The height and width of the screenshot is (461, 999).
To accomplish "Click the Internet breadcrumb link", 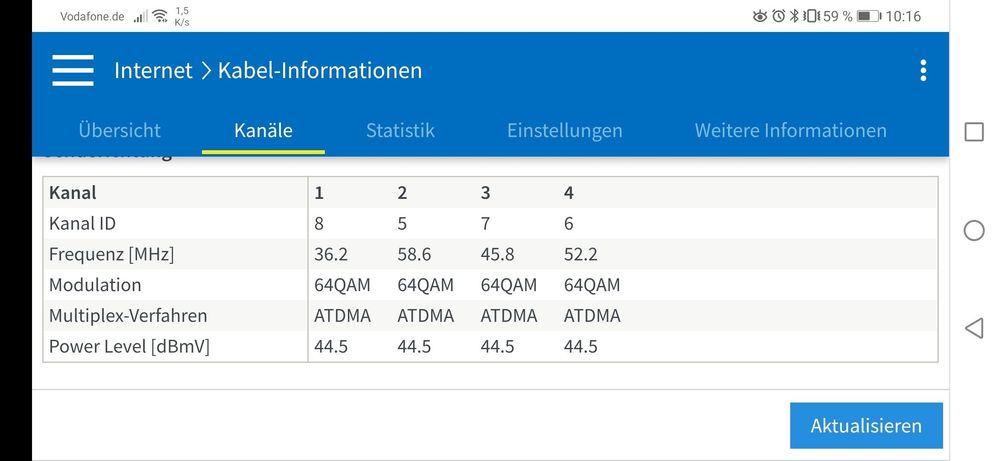I will tap(153, 70).
